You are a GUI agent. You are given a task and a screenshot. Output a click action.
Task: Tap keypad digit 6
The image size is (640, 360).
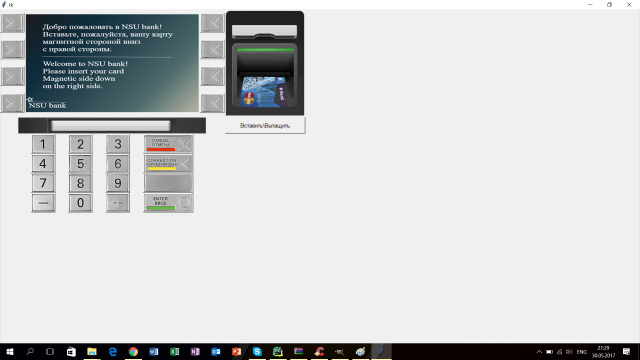pos(118,164)
